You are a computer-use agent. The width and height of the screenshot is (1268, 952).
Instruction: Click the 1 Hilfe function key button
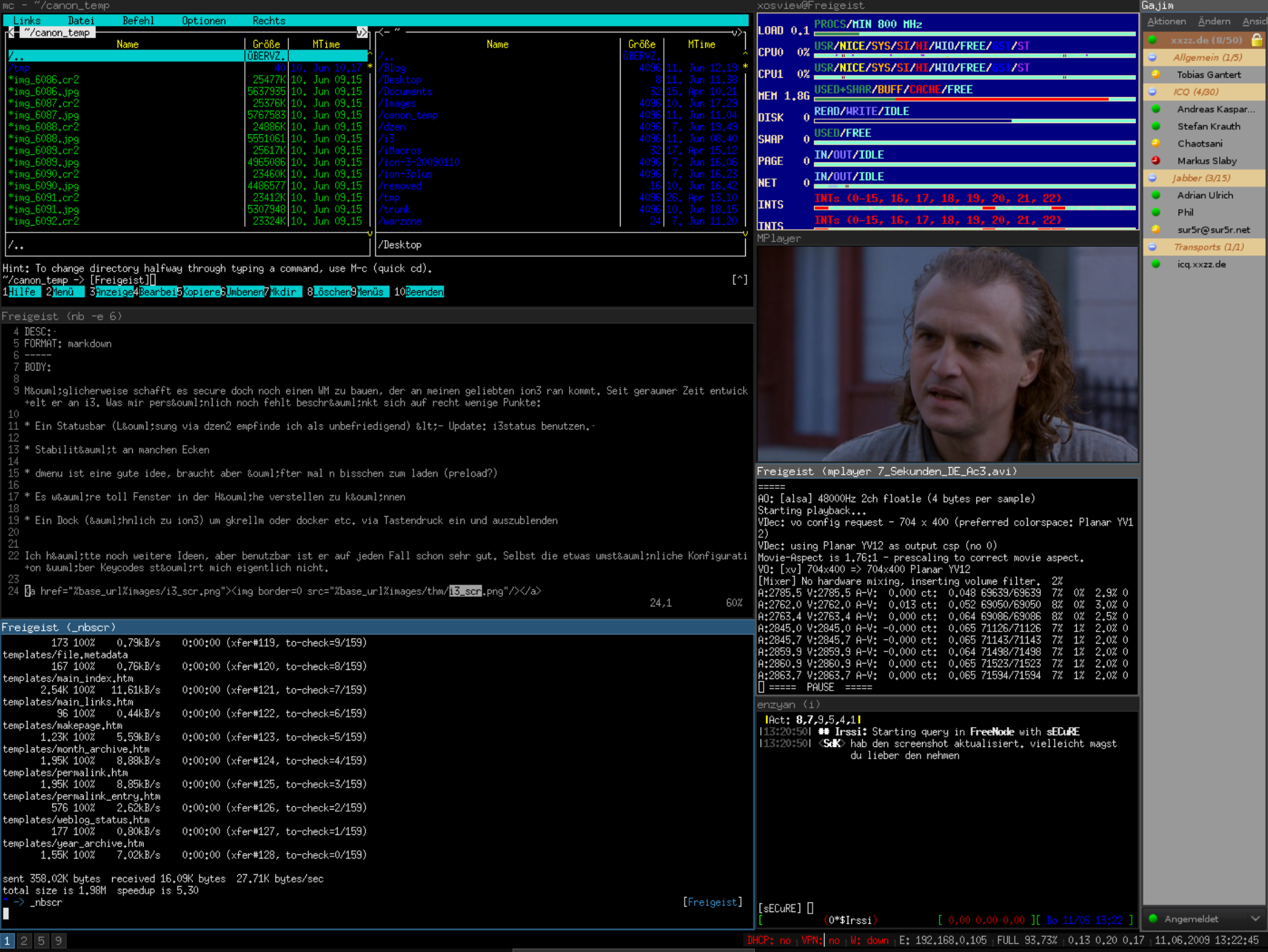tap(21, 292)
